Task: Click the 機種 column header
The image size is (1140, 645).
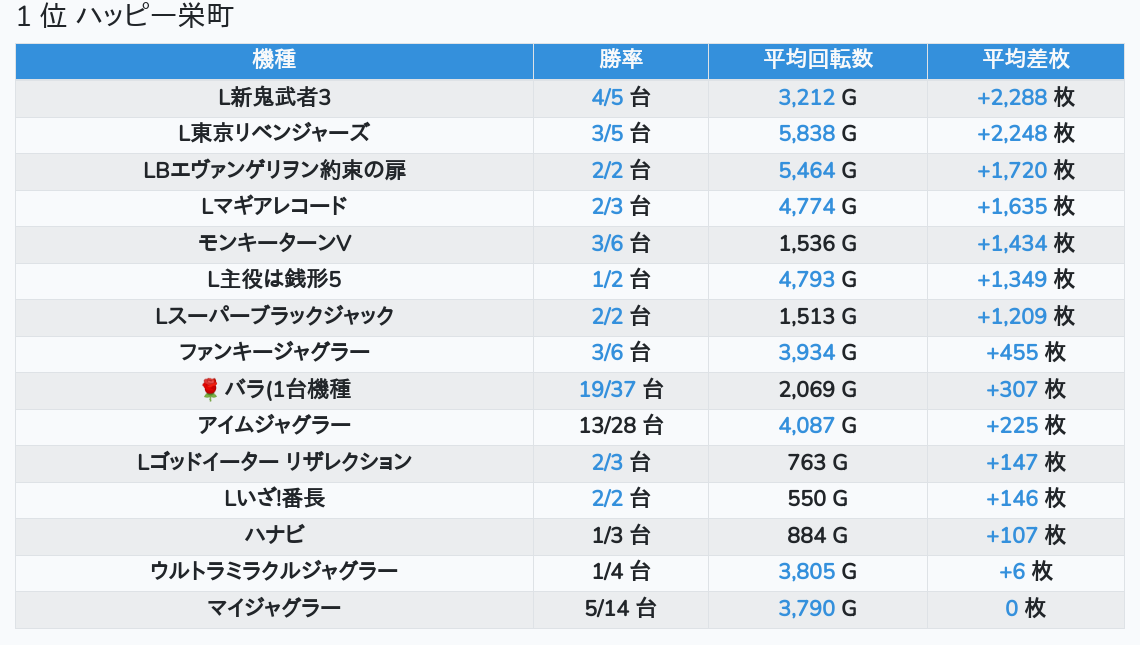Action: coord(274,59)
